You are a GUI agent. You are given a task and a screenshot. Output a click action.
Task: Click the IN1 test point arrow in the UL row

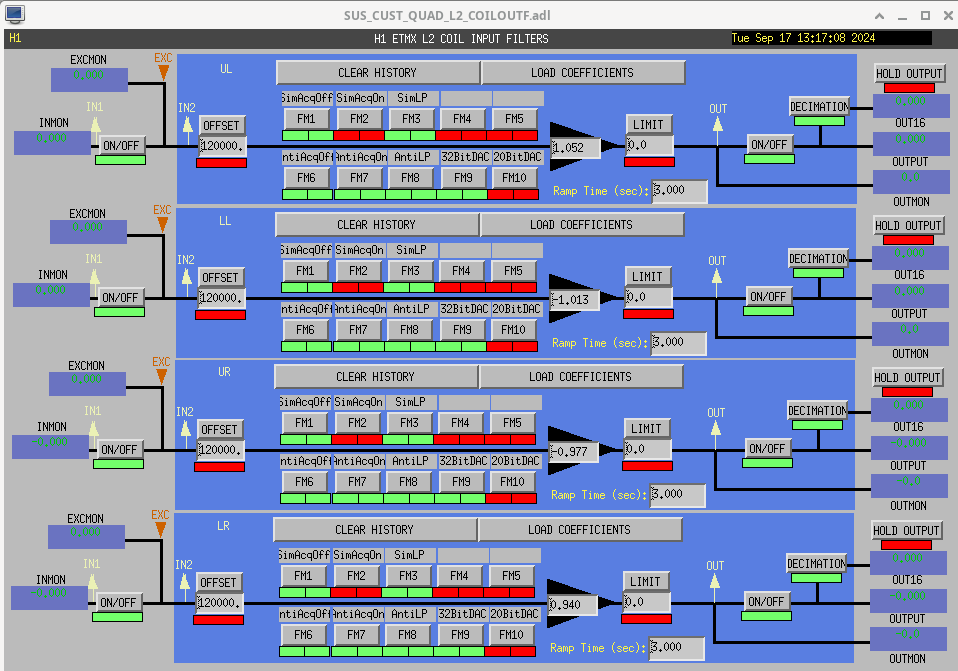pos(95,124)
